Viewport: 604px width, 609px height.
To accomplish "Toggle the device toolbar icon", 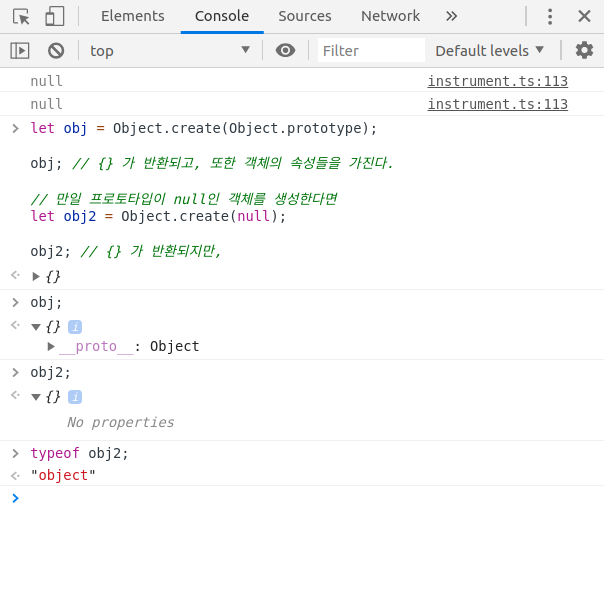I will [55, 17].
